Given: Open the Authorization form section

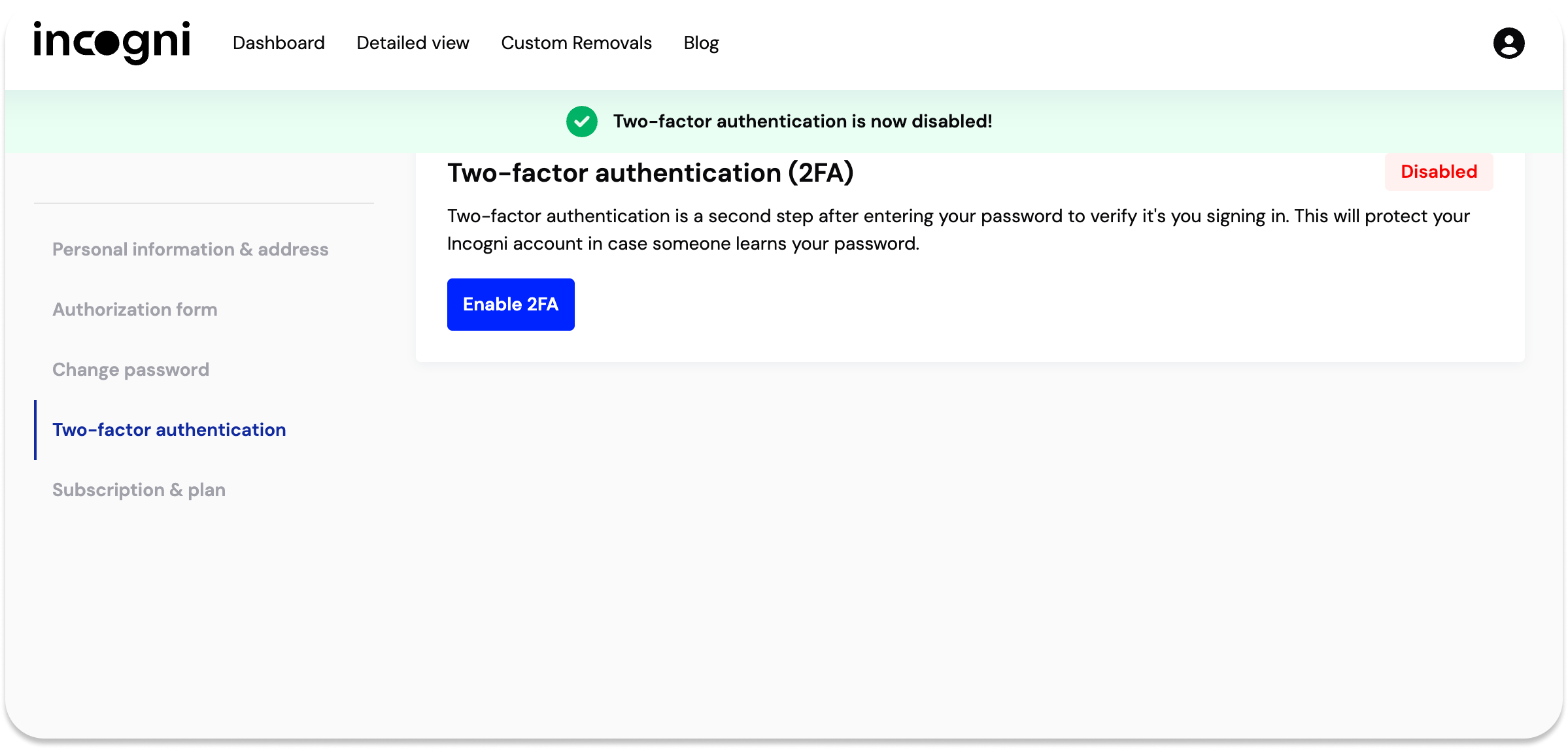Looking at the screenshot, I should 135,310.
